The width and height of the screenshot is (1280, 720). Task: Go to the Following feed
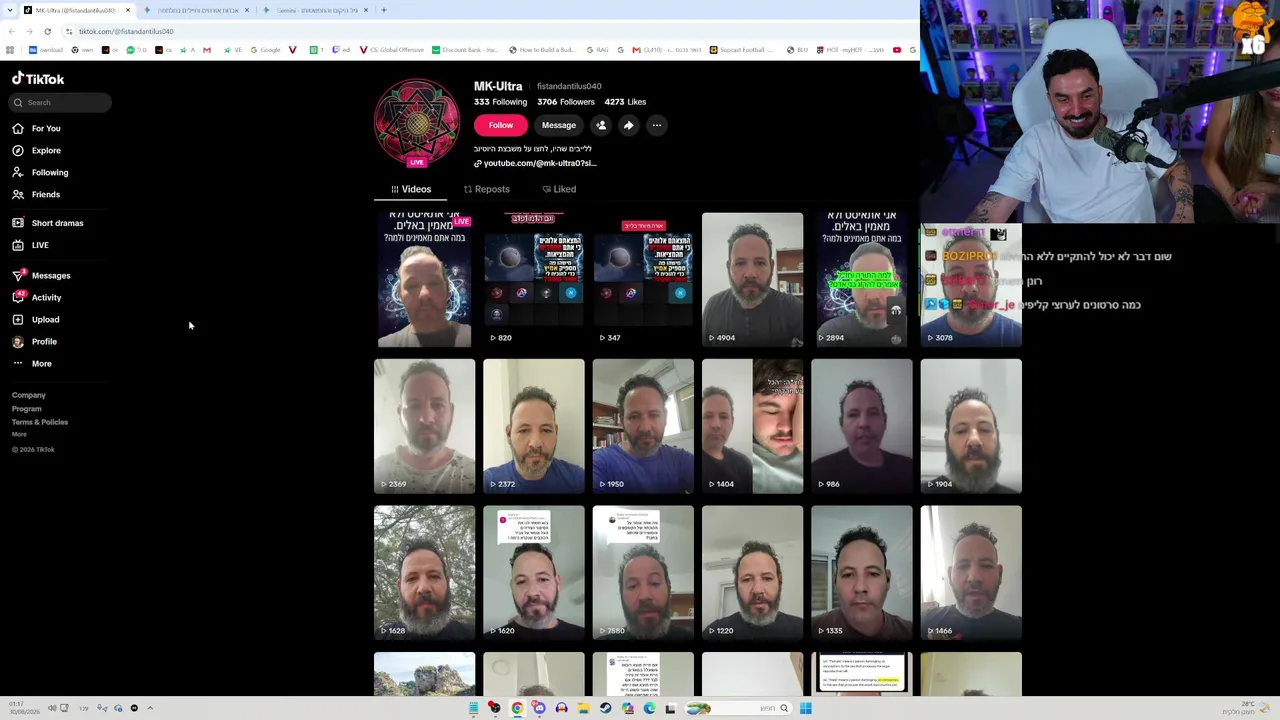(x=41, y=173)
